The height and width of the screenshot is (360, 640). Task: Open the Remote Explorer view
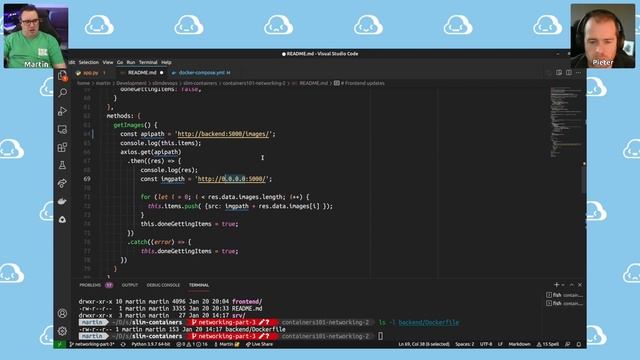(x=62, y=129)
